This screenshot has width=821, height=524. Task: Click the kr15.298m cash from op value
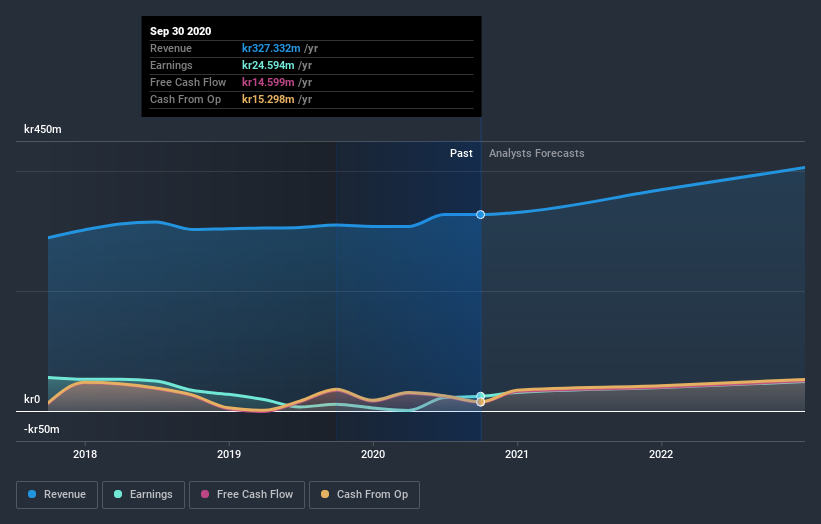pyautogui.click(x=268, y=99)
